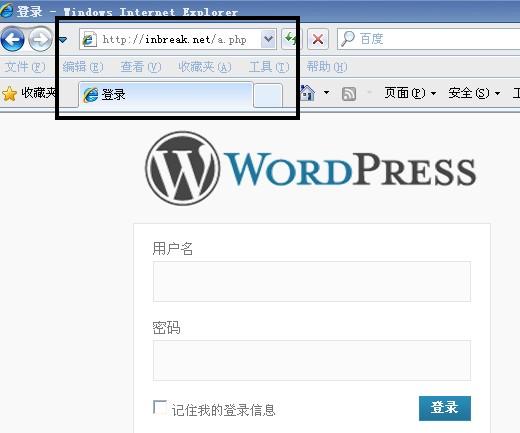The height and width of the screenshot is (433, 520).
Task: Click the WordPress logo image
Action: 311,169
